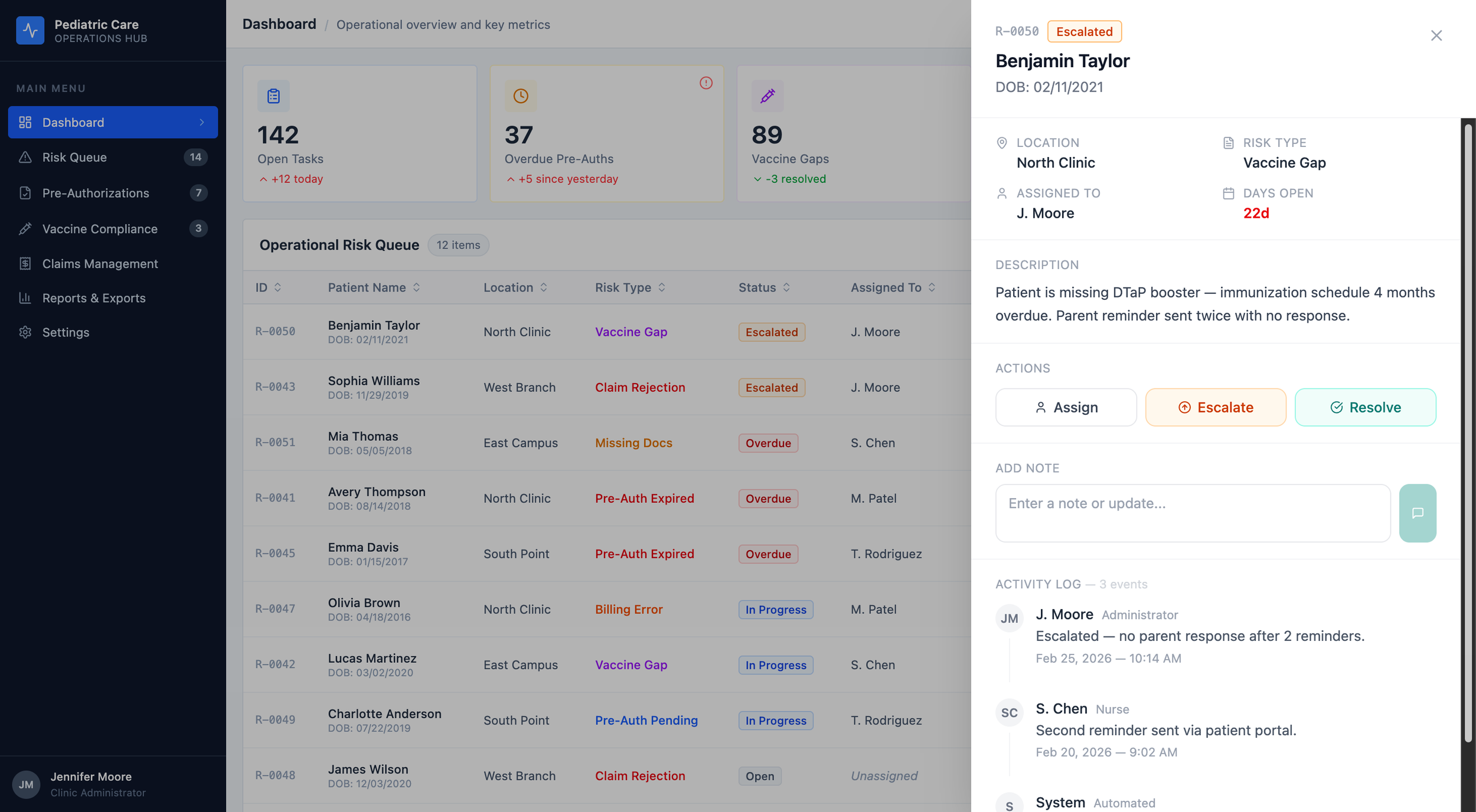Viewport: 1476px width, 812px height.
Task: Click the Settings gear in sidebar
Action: pos(25,332)
